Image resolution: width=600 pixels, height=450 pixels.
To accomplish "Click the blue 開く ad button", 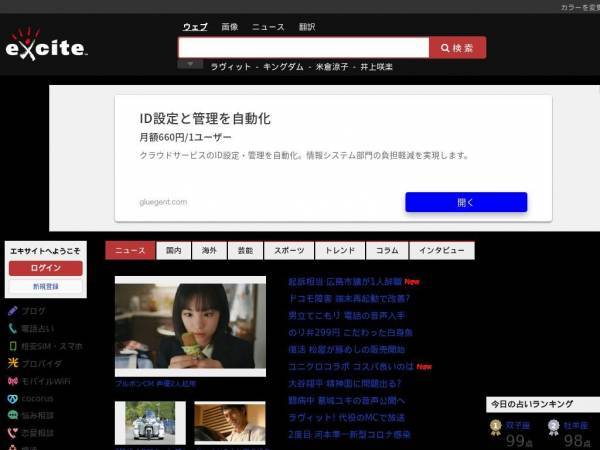I will coord(466,202).
